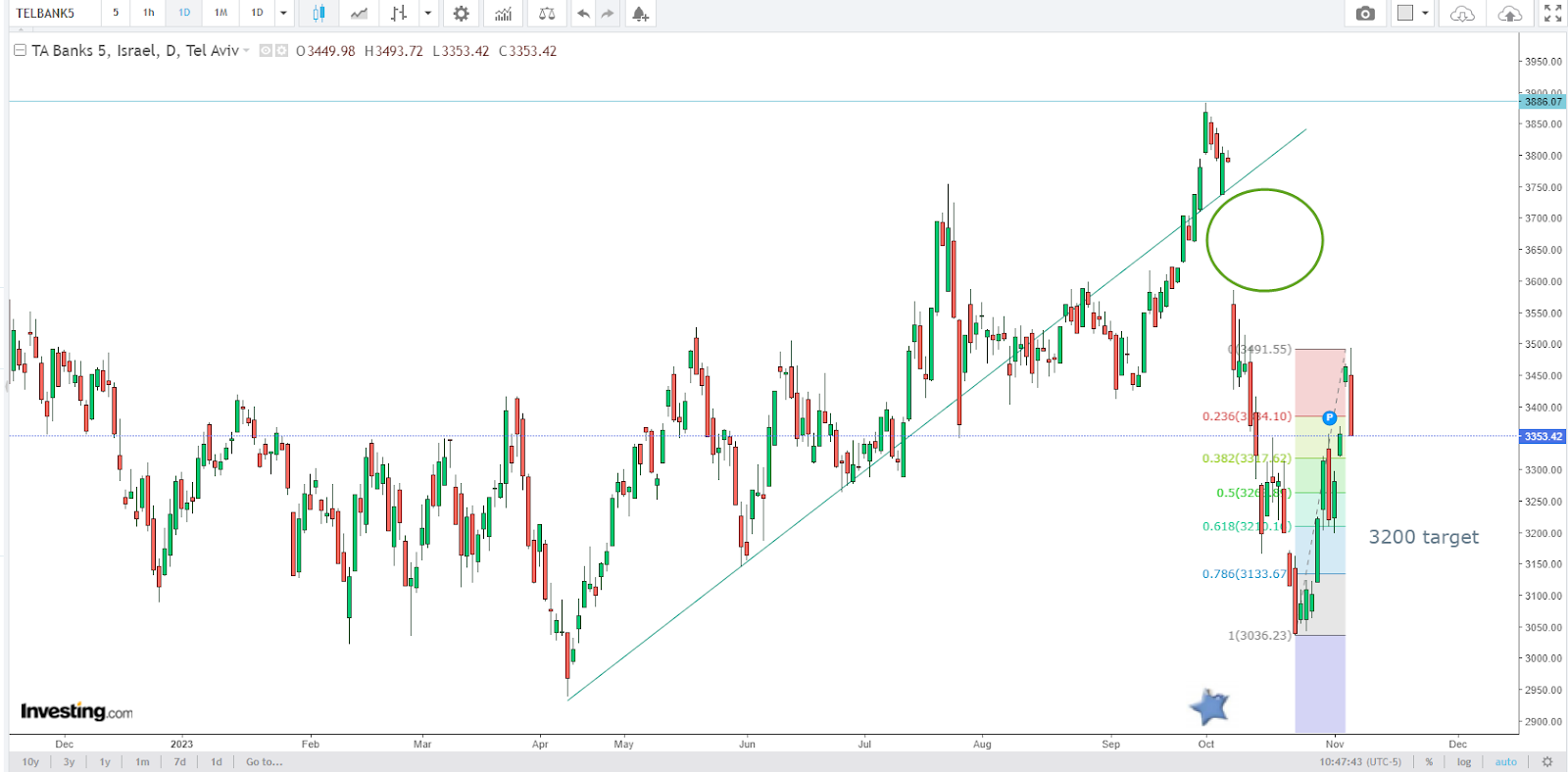Select the Fibonacci 1(3036.23) level label

pyautogui.click(x=1259, y=635)
